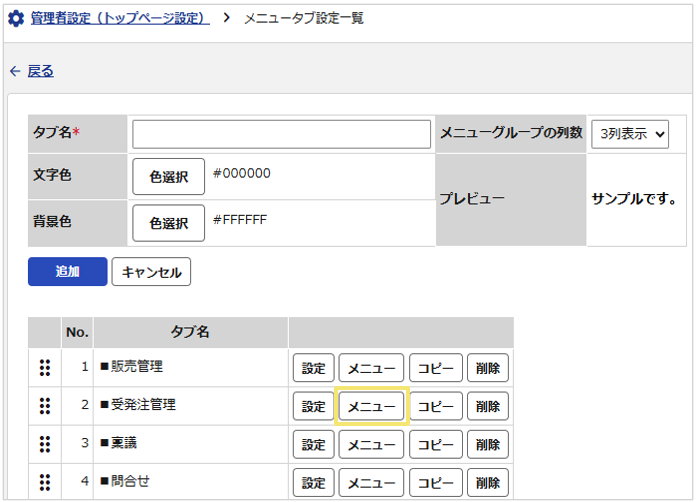This screenshot has height=502, width=697.
Task: Click the #000000 text color value
Action: pos(242,173)
